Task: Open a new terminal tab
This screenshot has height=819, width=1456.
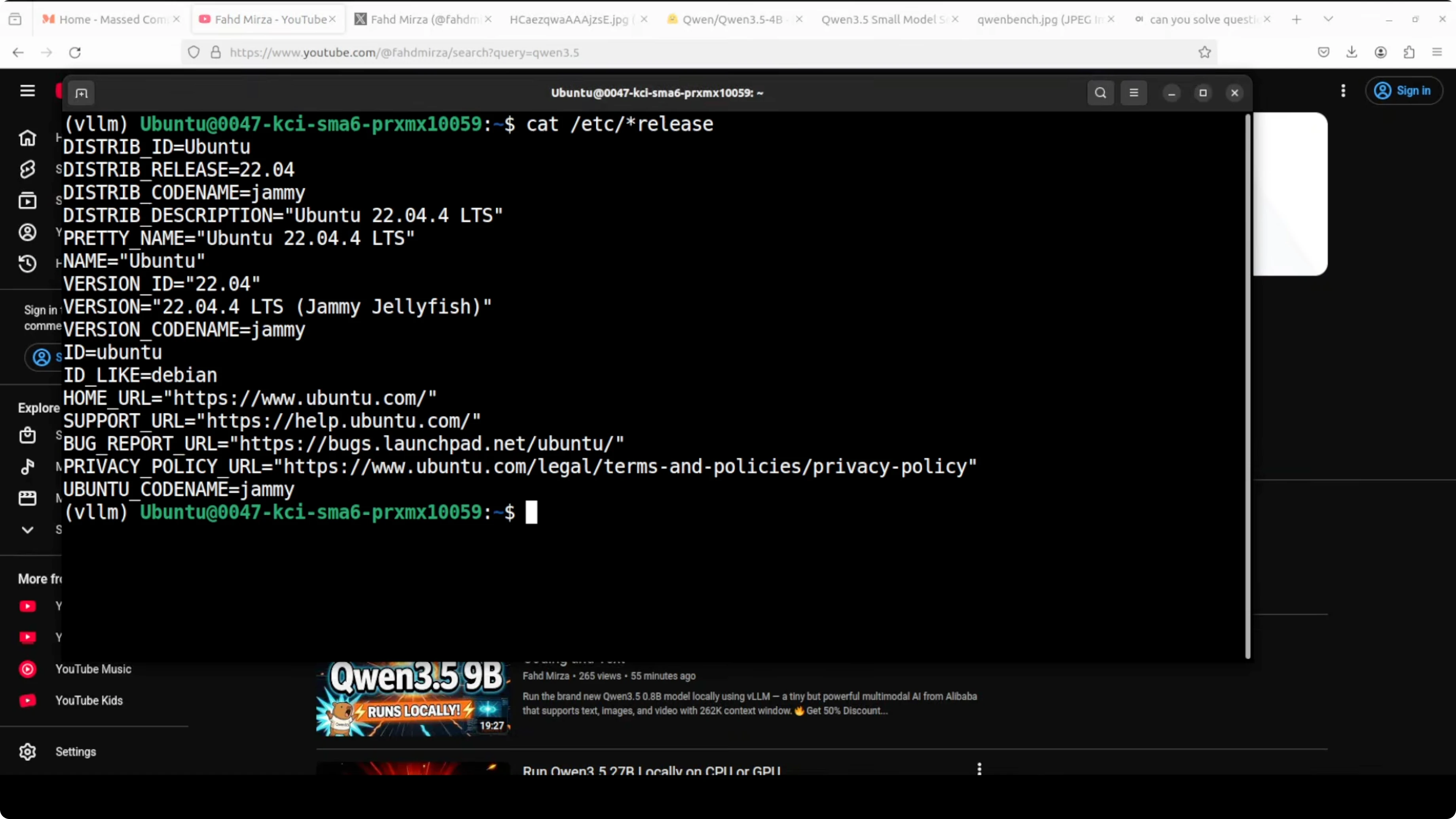Action: coord(82,93)
